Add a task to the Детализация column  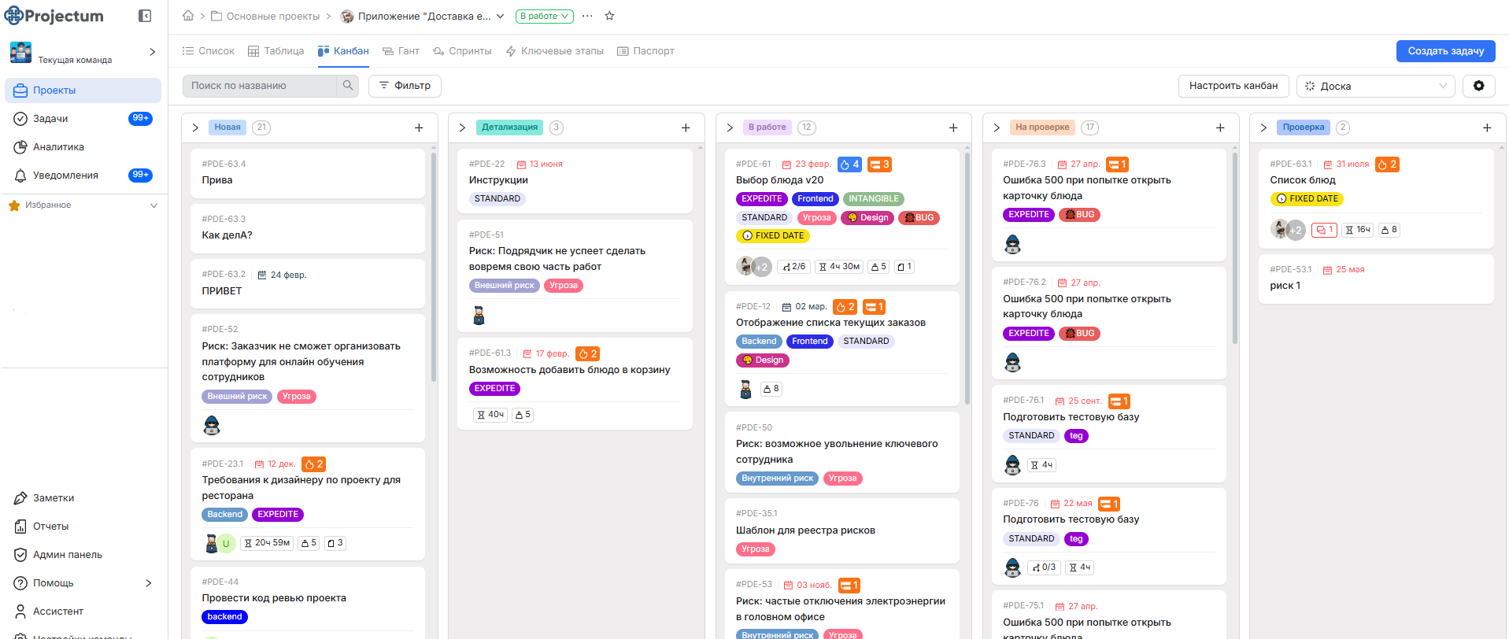(x=686, y=128)
